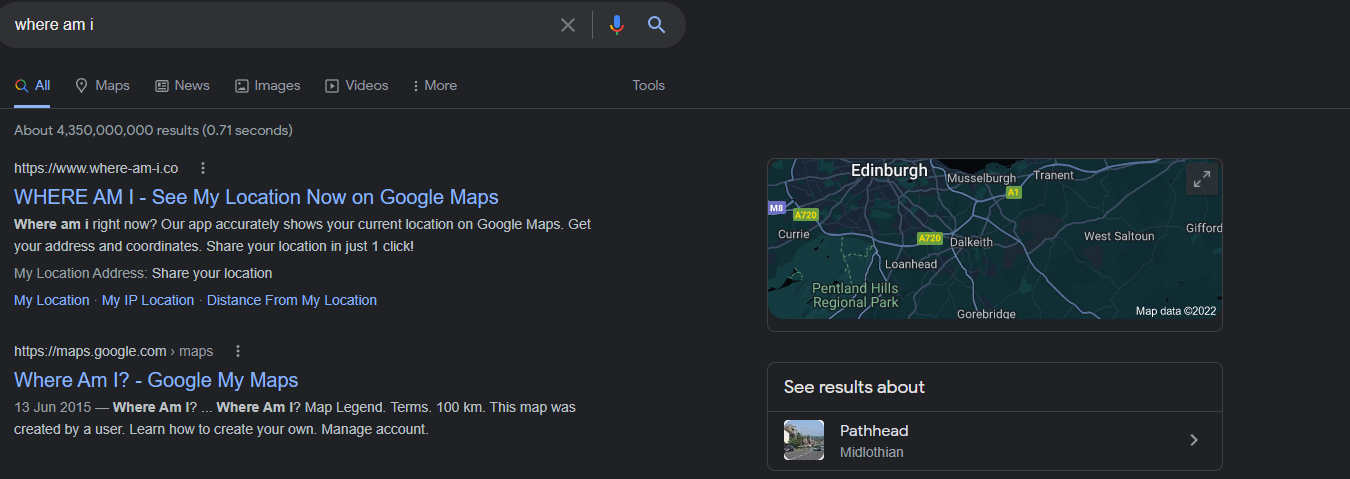Click 'Map data ©2022' attribution
This screenshot has width=1350, height=479.
(1176, 311)
